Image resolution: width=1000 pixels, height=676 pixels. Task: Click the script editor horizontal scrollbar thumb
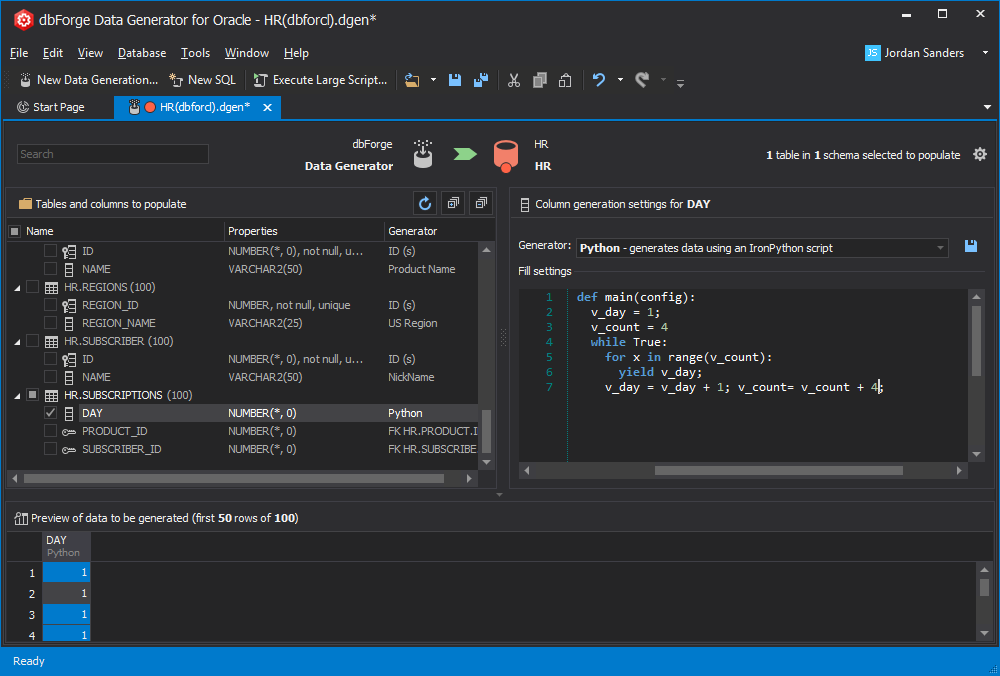click(778, 471)
